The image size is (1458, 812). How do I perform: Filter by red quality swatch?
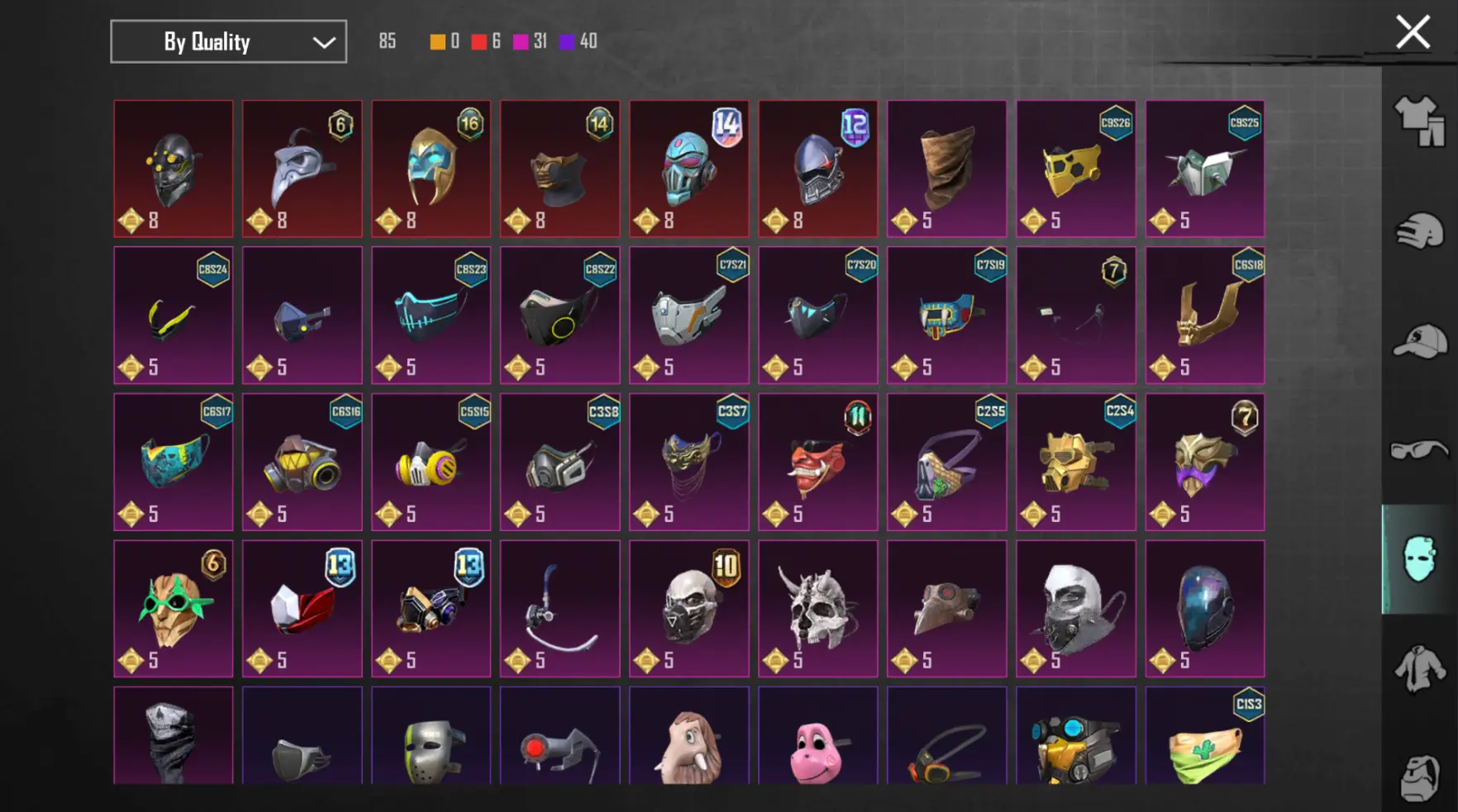pos(479,41)
